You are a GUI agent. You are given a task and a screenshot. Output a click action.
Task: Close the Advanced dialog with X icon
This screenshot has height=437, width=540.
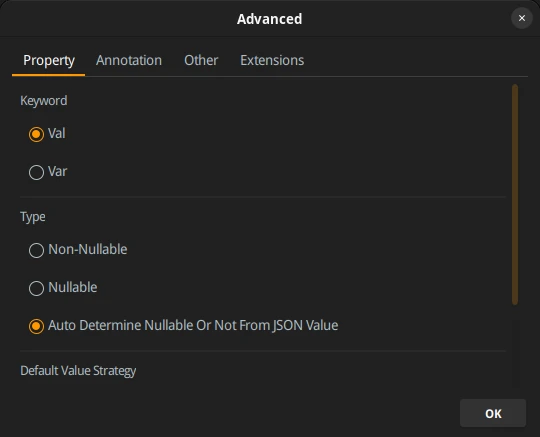[522, 18]
